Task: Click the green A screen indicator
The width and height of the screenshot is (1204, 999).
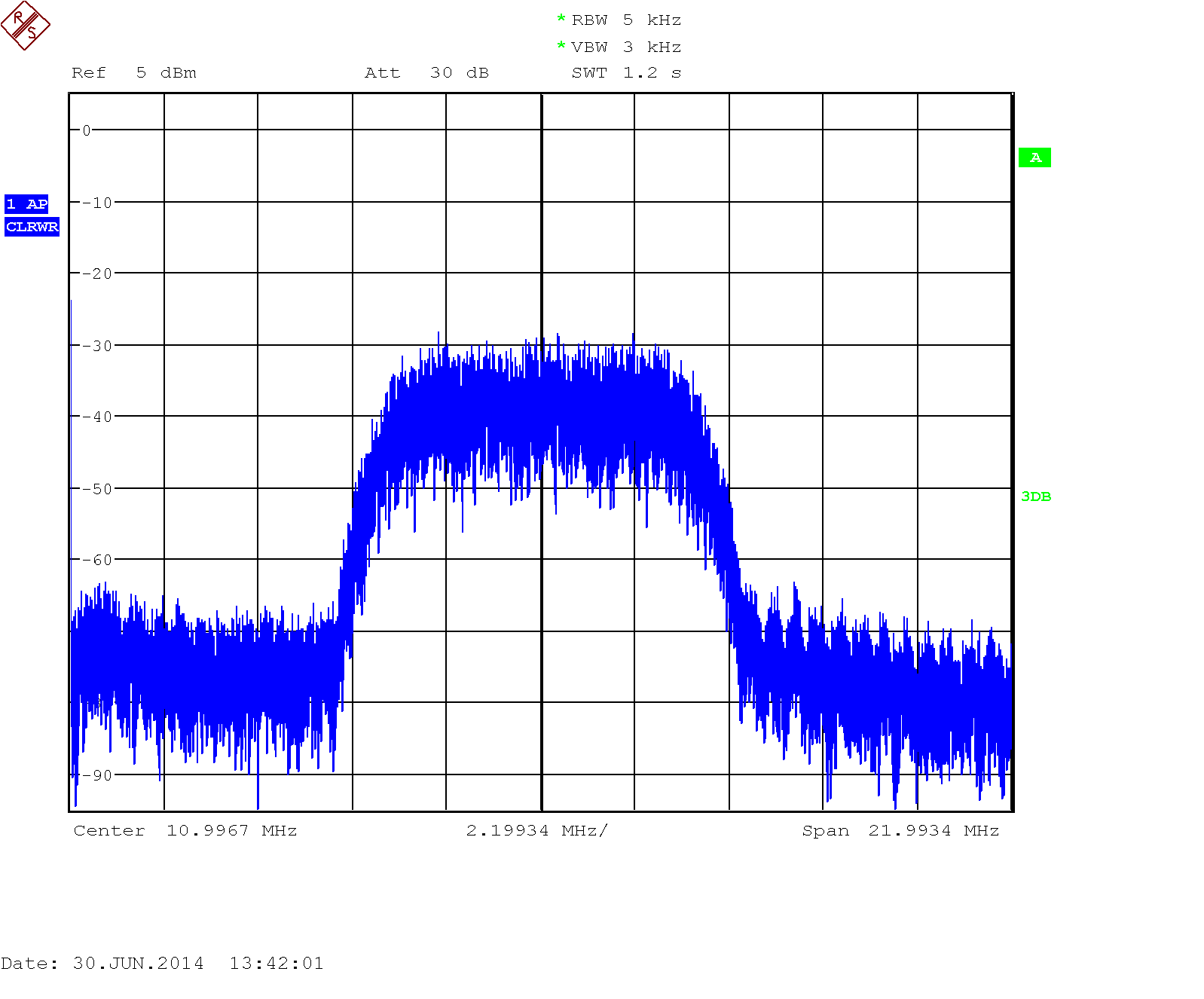Action: pos(1034,157)
